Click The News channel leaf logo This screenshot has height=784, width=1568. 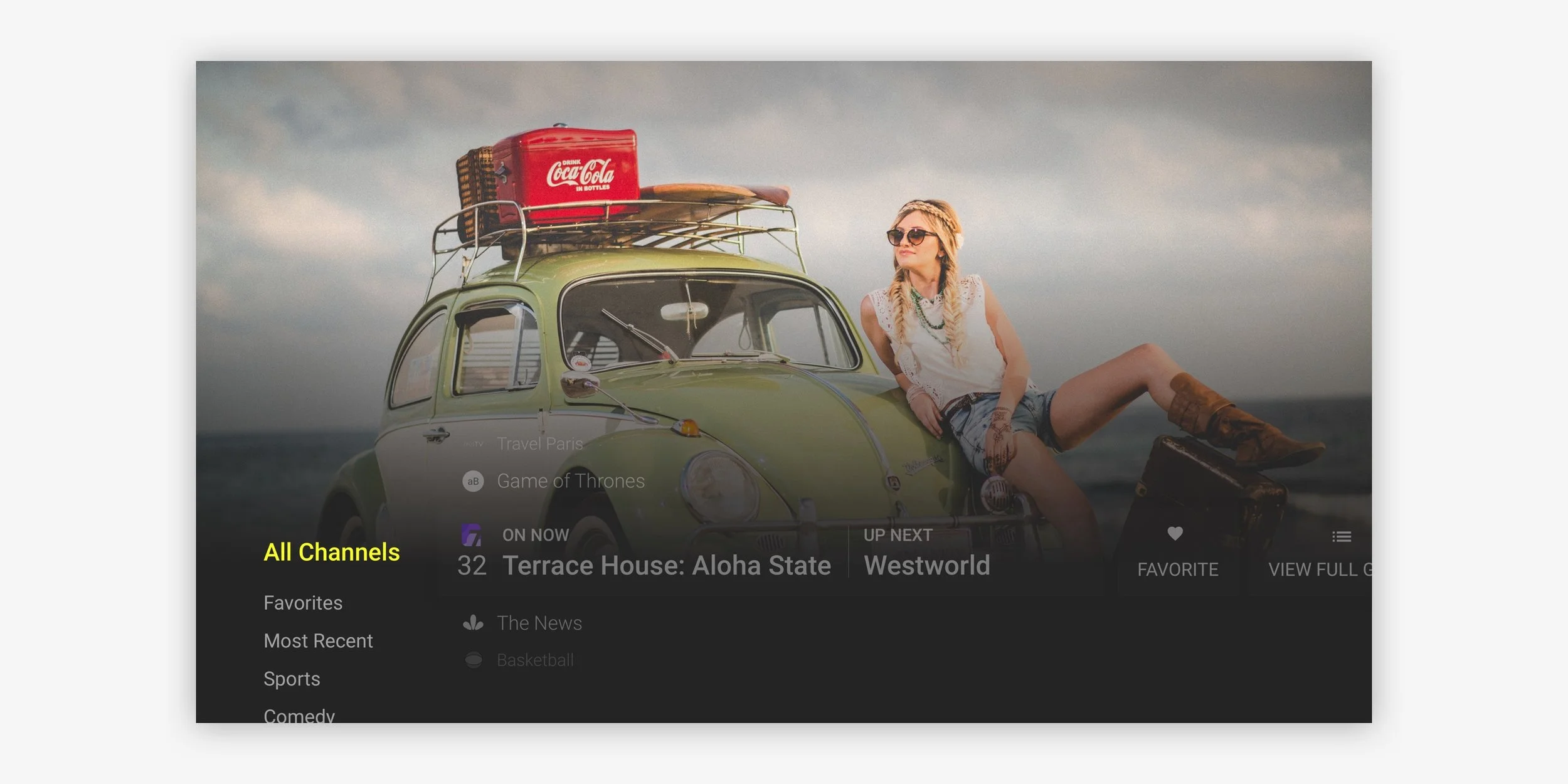click(473, 623)
